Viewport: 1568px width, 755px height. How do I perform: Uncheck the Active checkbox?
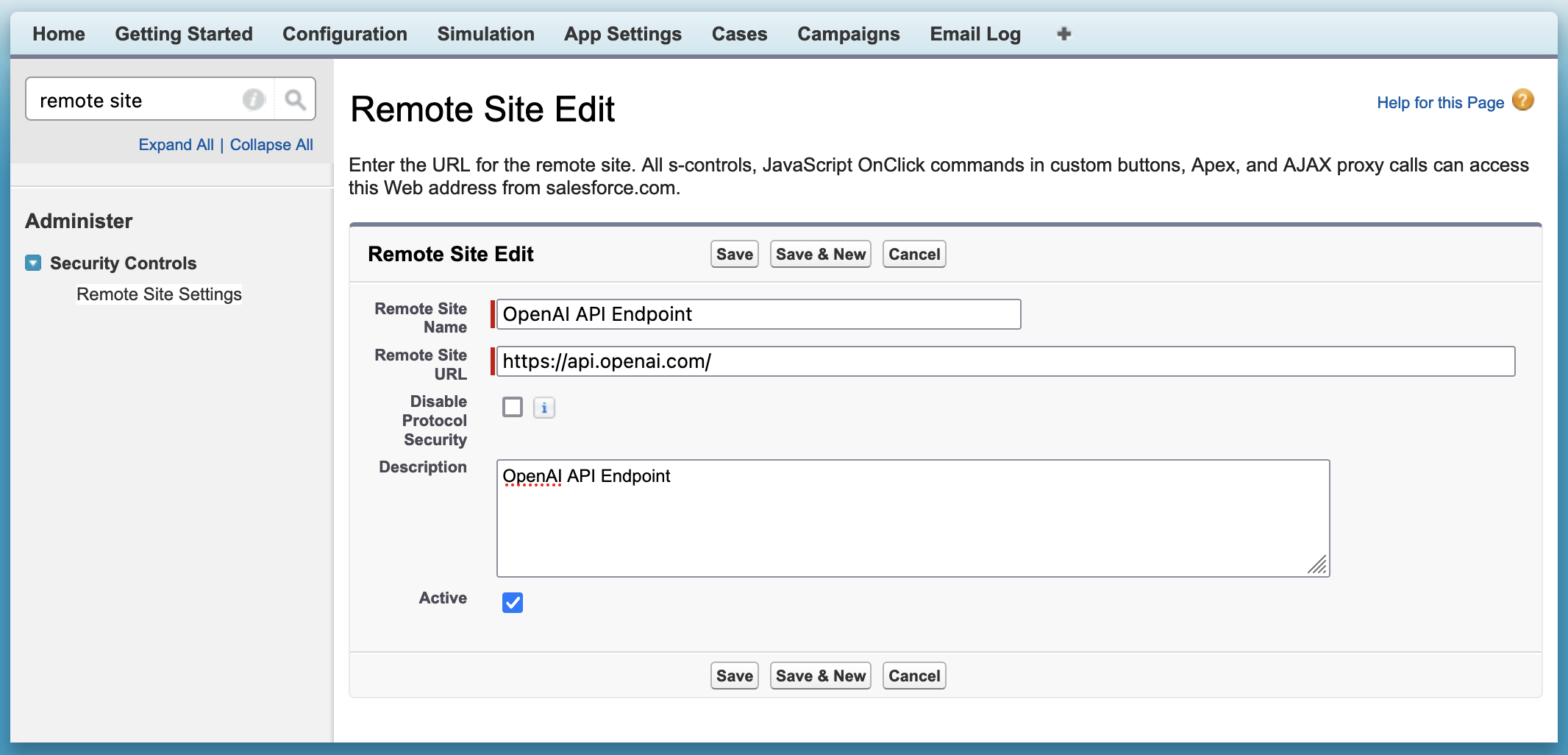[513, 603]
